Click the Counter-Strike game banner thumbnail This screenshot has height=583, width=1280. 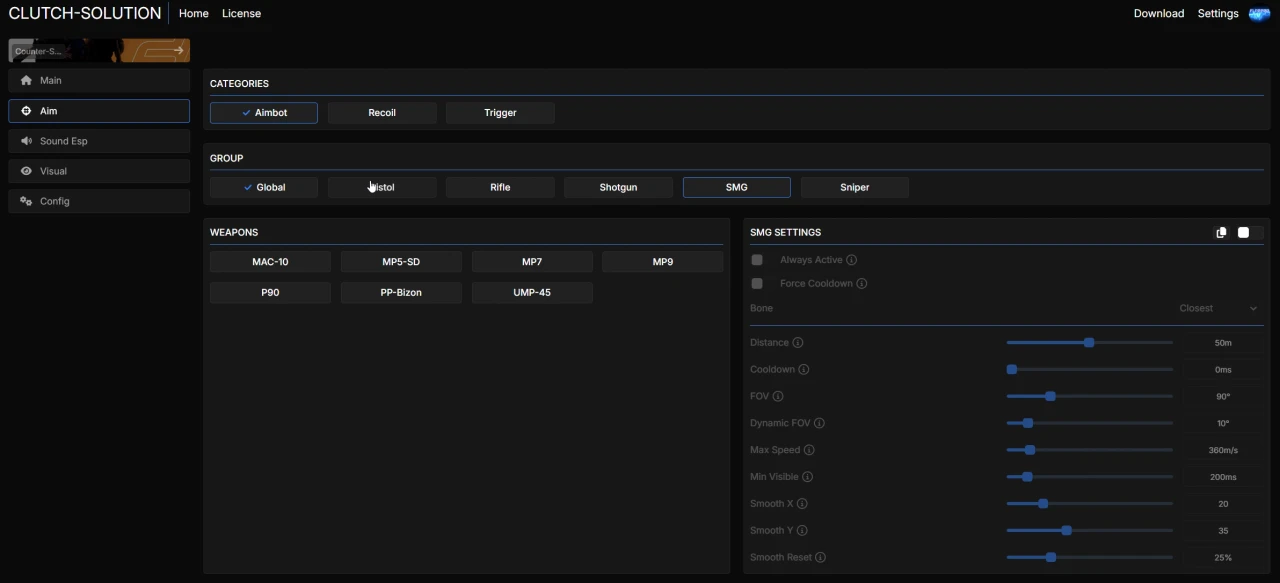click(99, 50)
